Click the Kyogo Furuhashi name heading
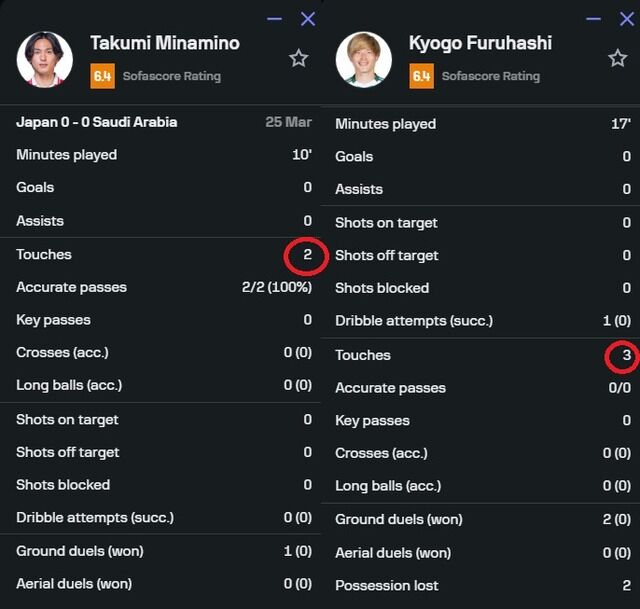640x609 pixels. coord(480,43)
